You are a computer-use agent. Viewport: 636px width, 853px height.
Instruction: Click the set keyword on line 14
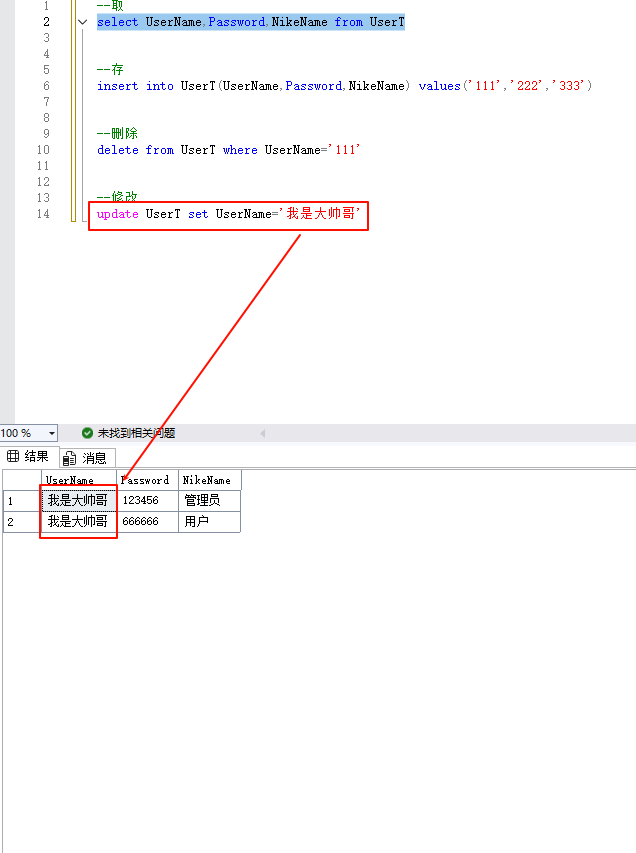[x=198, y=214]
